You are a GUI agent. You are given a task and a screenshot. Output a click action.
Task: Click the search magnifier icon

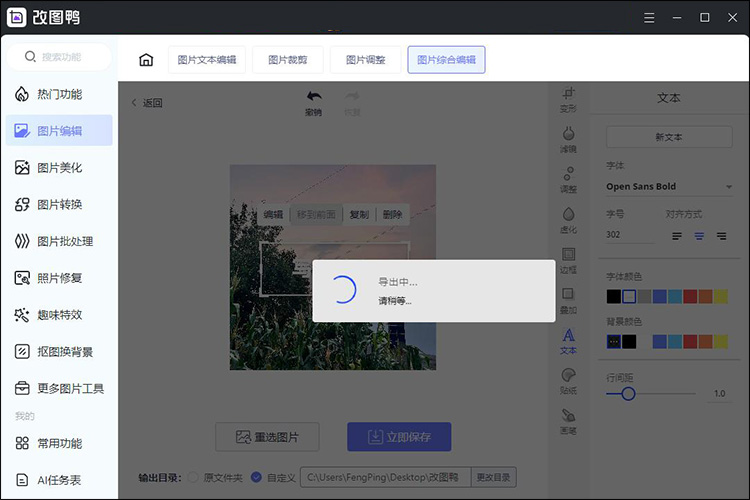point(30,56)
